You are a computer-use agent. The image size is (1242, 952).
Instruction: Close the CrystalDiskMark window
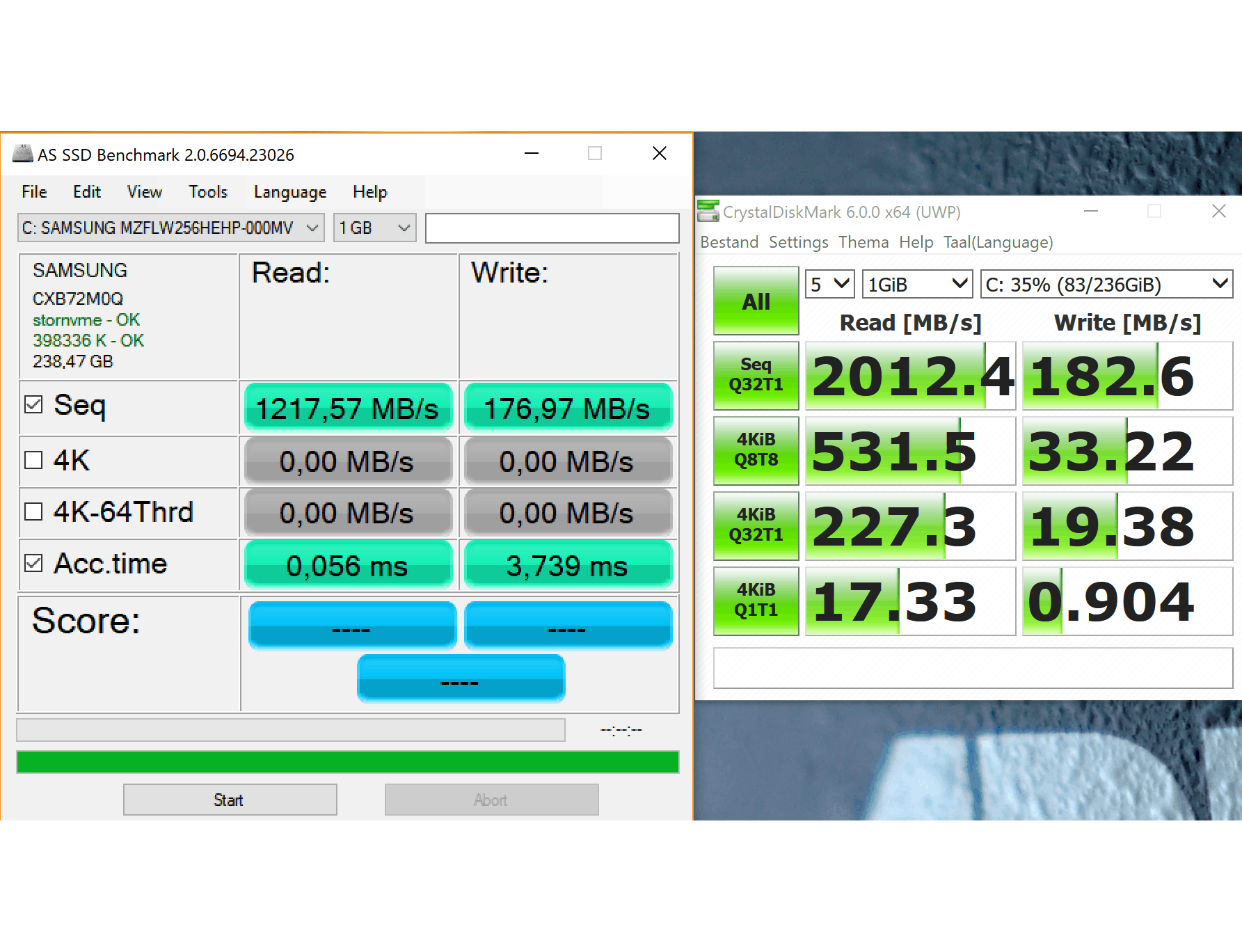point(1219,212)
